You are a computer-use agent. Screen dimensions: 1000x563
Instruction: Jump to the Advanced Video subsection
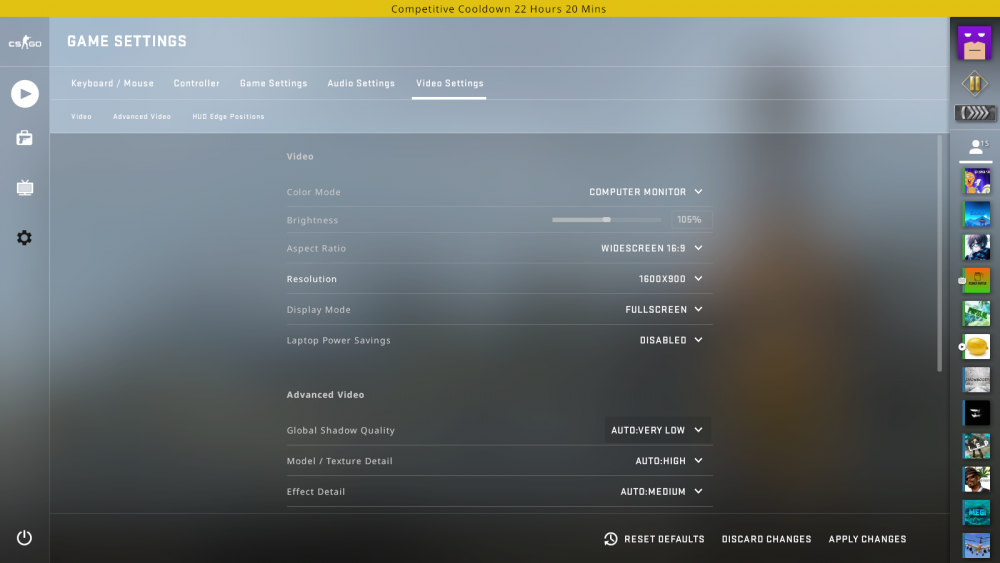(142, 117)
